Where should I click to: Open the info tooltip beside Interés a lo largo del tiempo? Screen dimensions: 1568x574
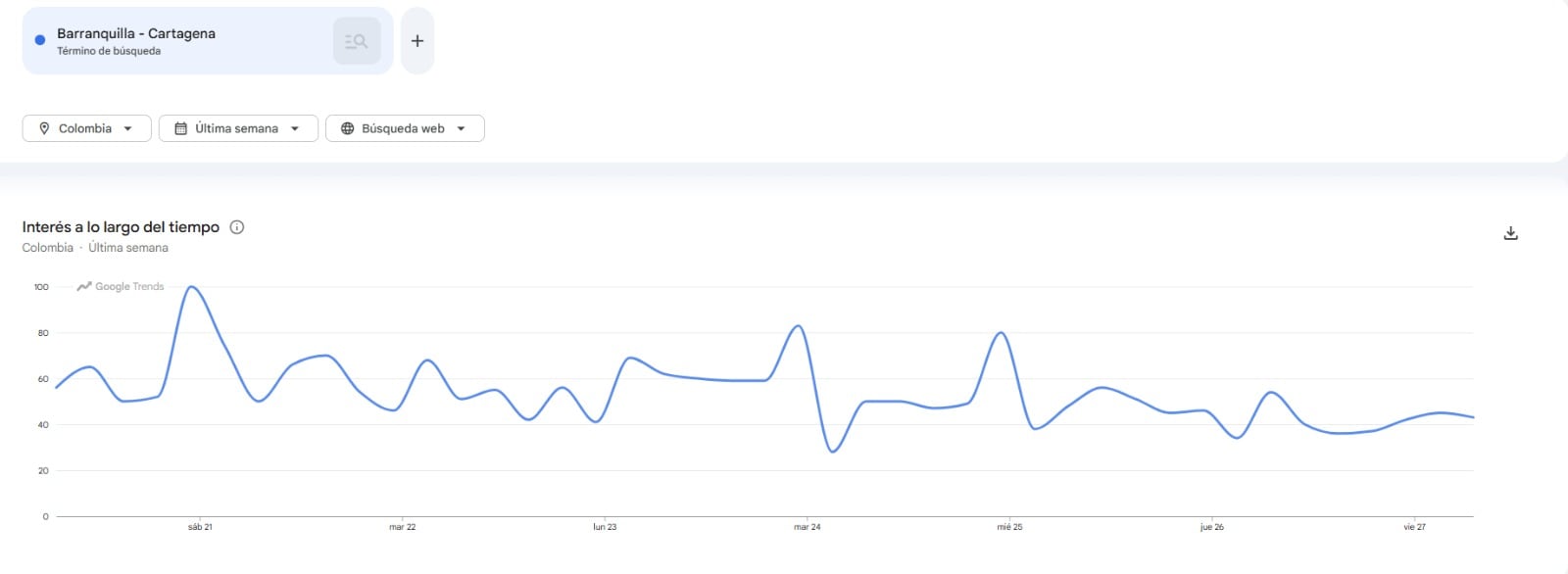(x=236, y=226)
